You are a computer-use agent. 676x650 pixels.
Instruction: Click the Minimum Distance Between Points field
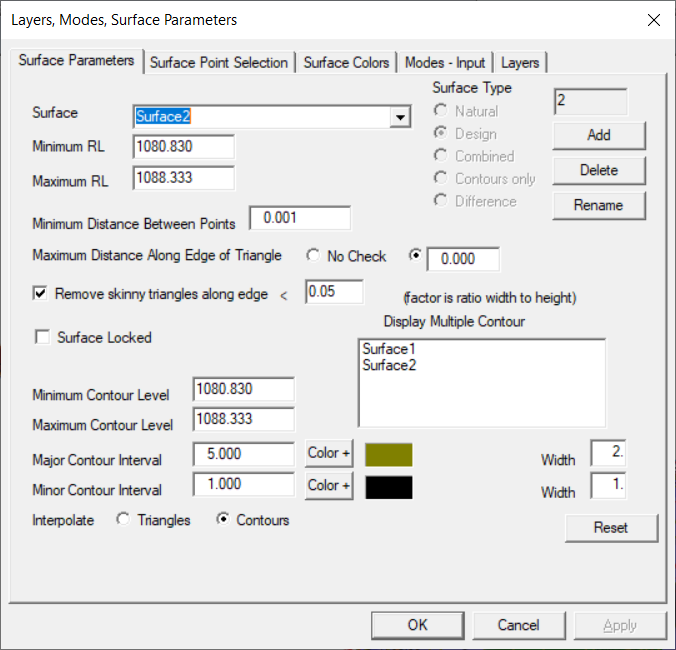click(306, 218)
